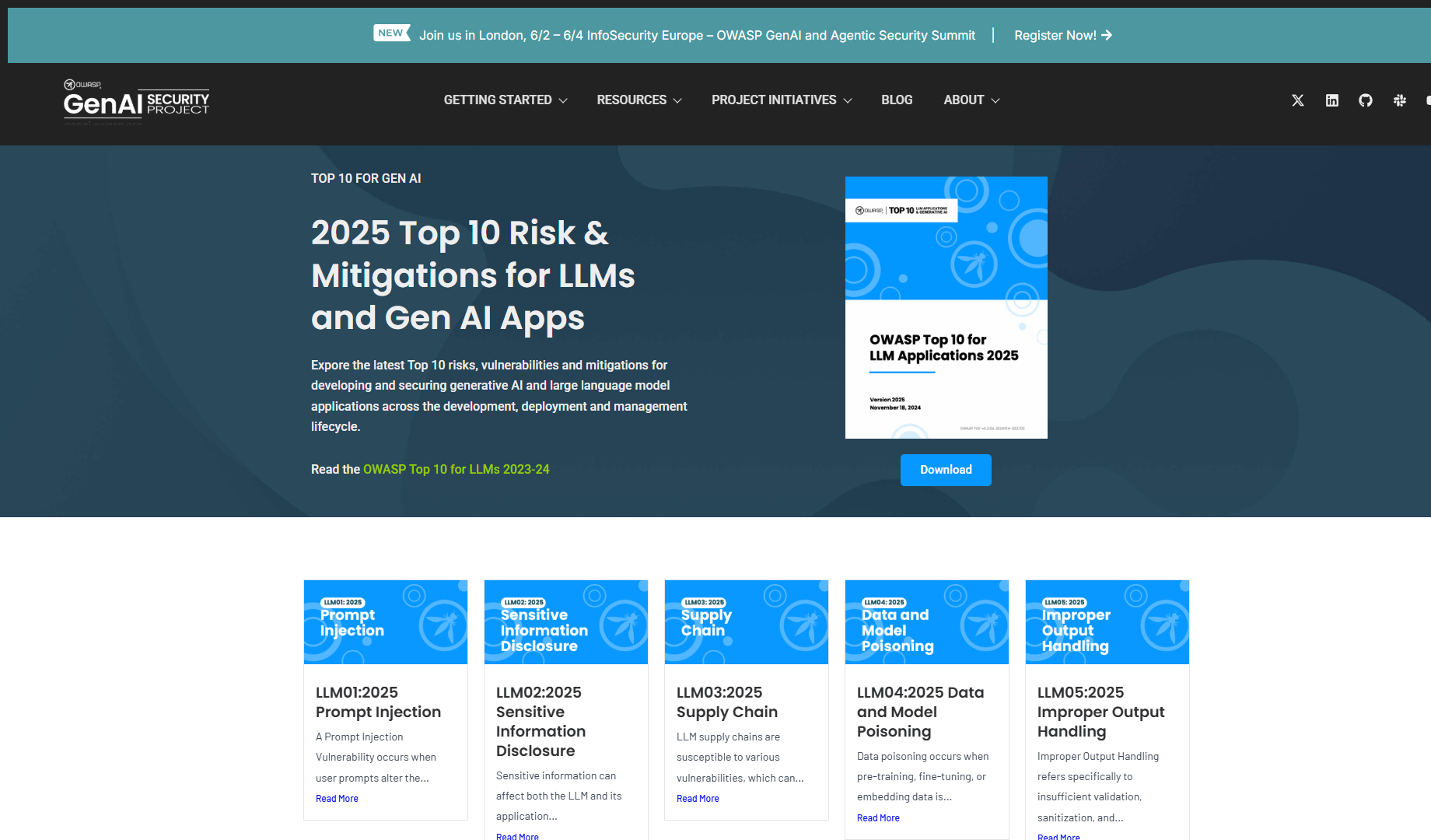1431x840 pixels.
Task: Open the GETTING STARTED menu
Action: [x=498, y=100]
